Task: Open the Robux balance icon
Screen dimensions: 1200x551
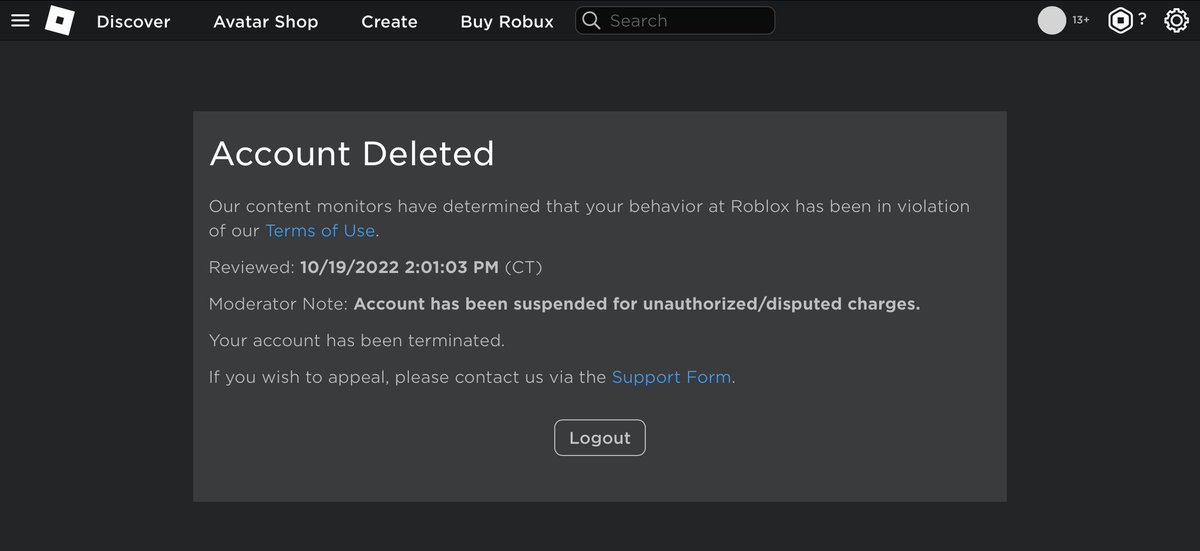Action: point(1120,20)
